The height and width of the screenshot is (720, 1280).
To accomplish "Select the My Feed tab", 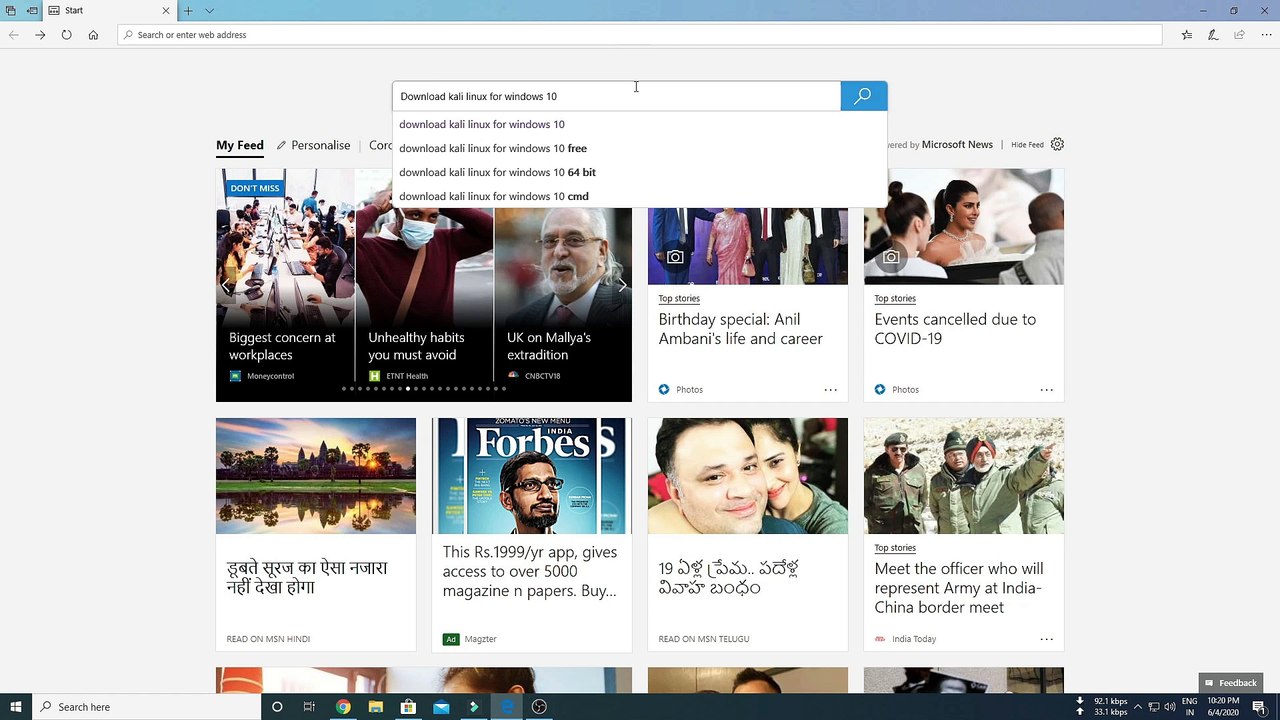I will coord(240,145).
